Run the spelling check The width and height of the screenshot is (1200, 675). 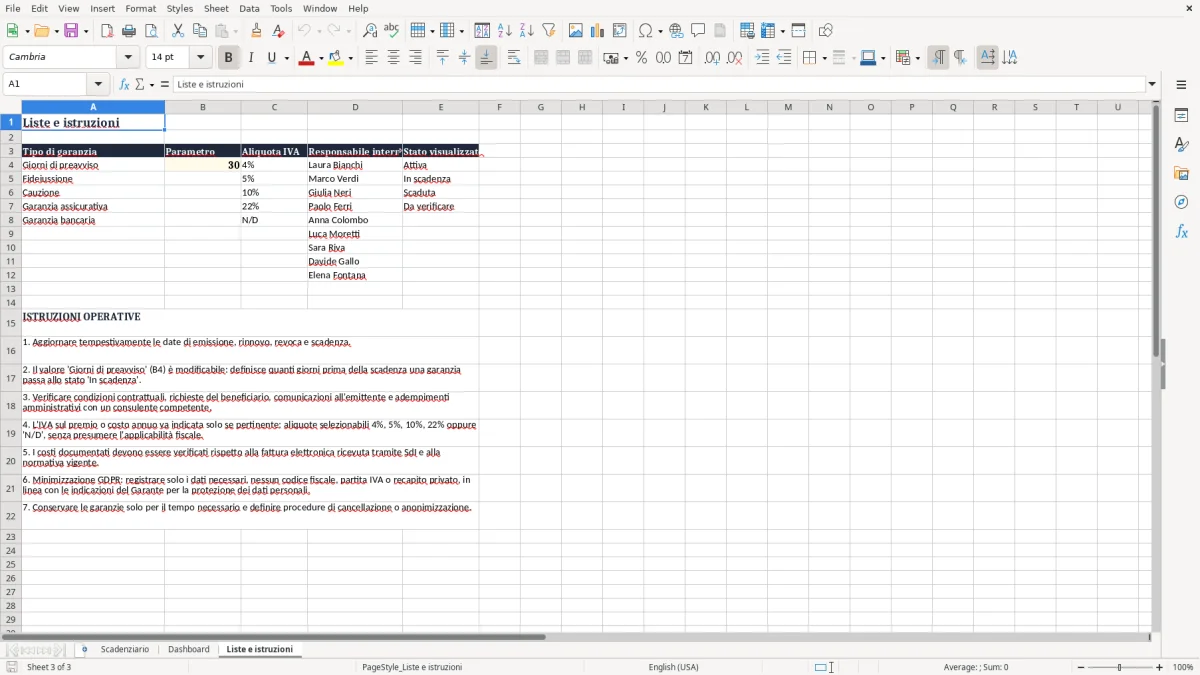[392, 31]
